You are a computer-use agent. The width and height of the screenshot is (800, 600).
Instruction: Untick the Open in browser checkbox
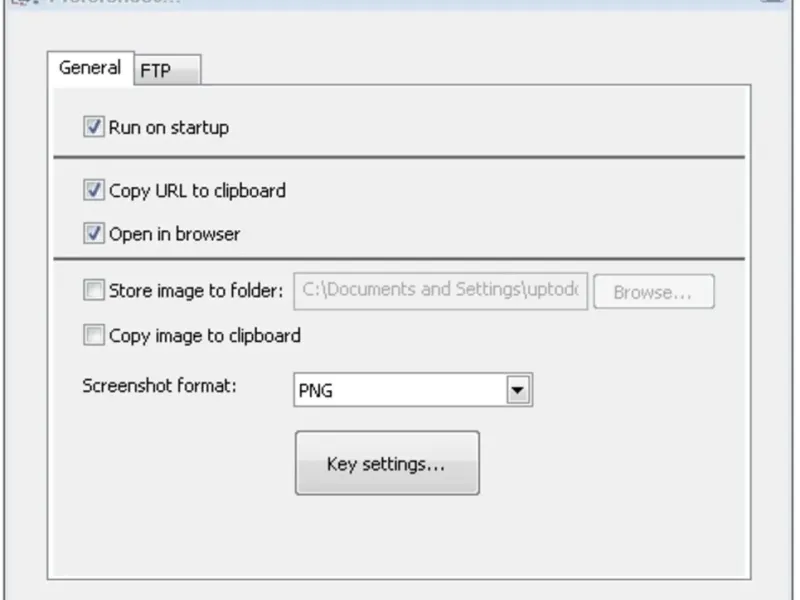point(94,234)
